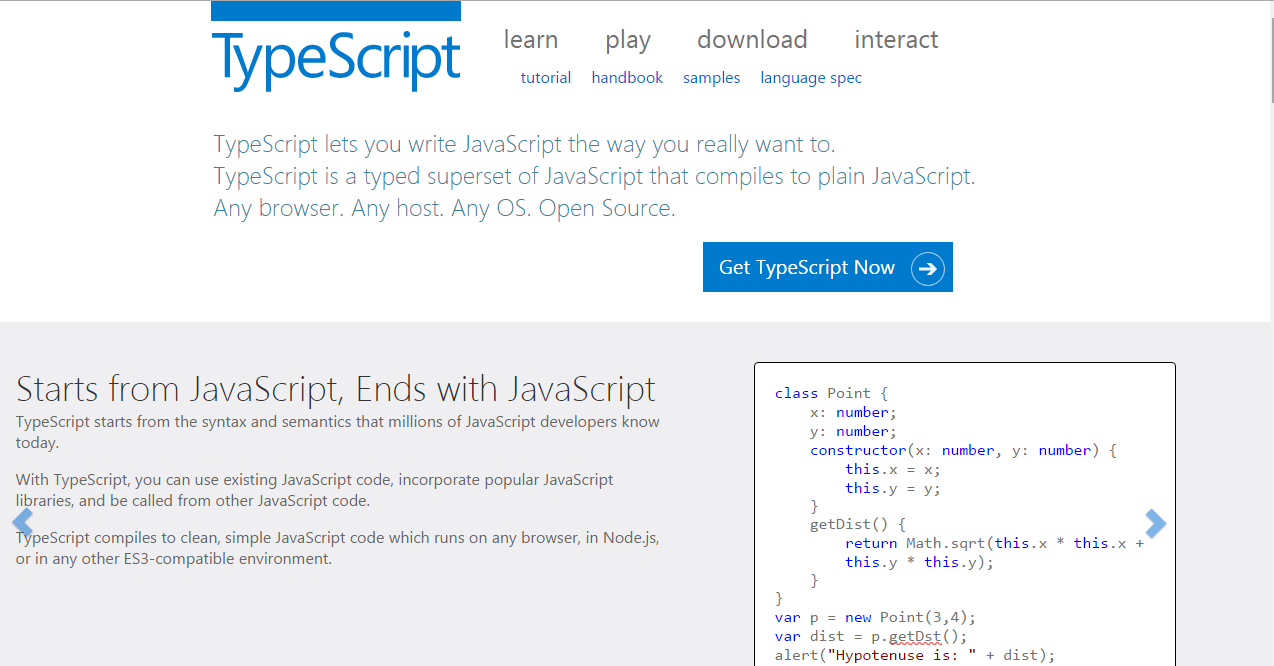Click the blue bar above the TypeScript logo
This screenshot has width=1274, height=666.
335,10
